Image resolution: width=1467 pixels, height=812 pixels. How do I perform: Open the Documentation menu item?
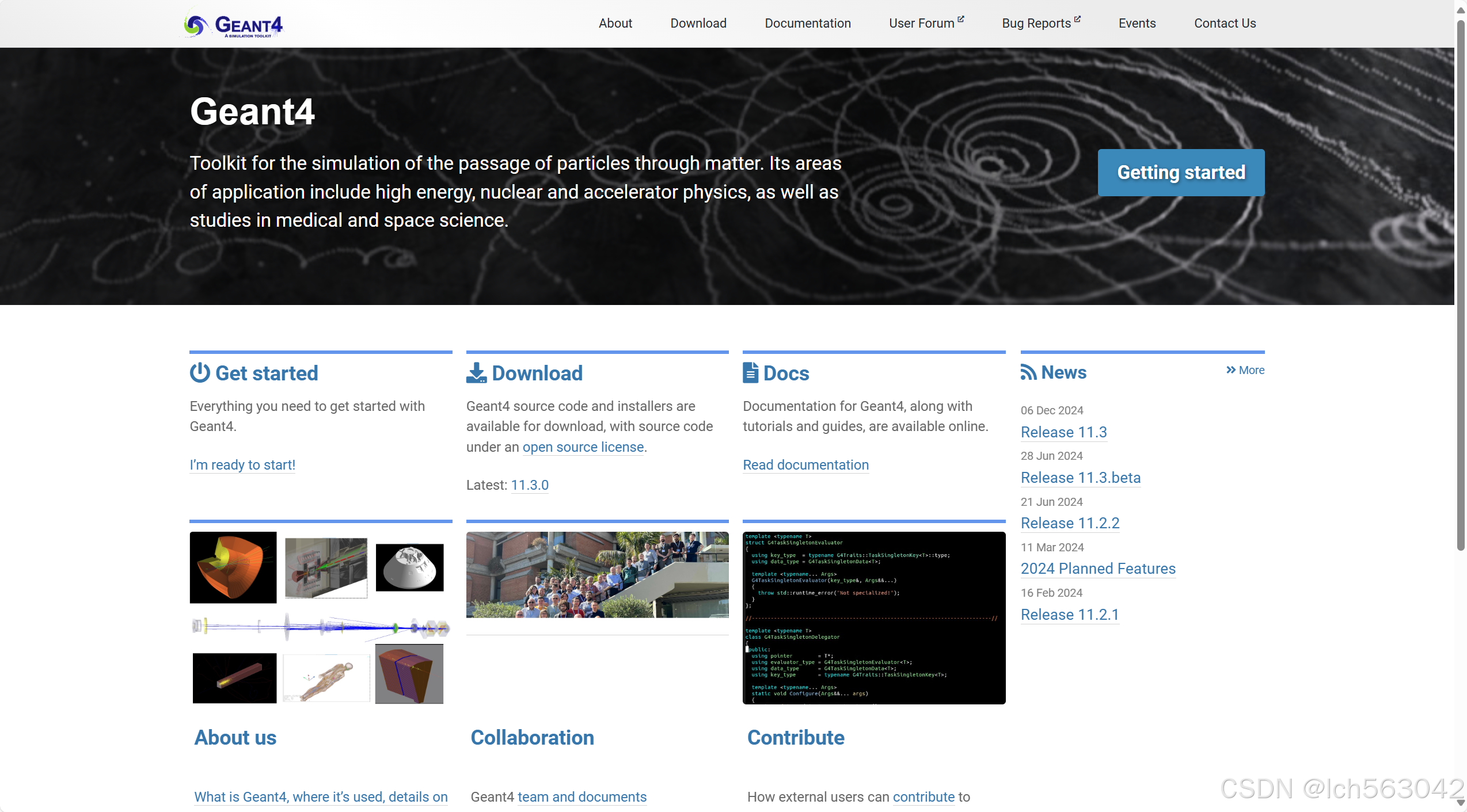pyautogui.click(x=807, y=23)
